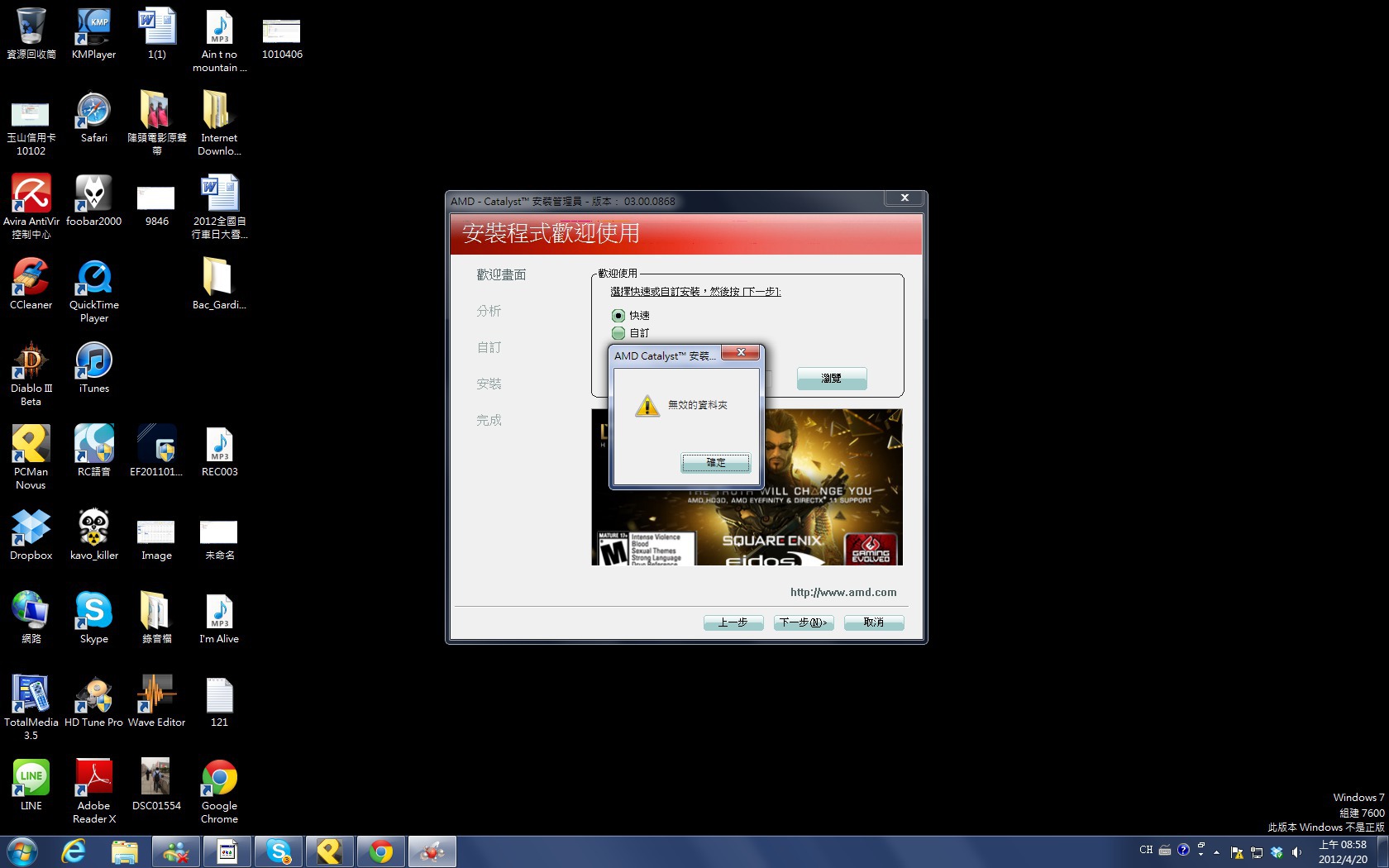
Task: Show hidden system tray icons
Action: [x=1216, y=851]
